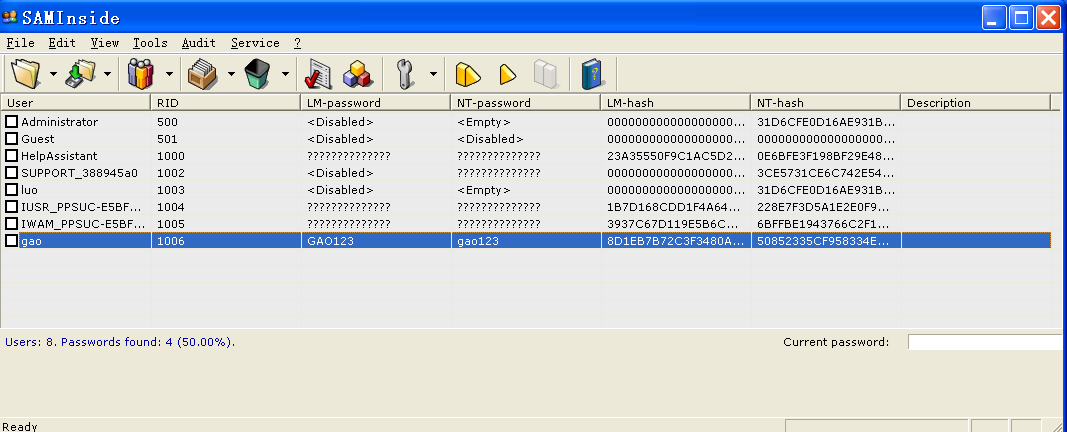The width and height of the screenshot is (1067, 432).
Task: Sort by the LM-hash column header
Action: (x=676, y=103)
